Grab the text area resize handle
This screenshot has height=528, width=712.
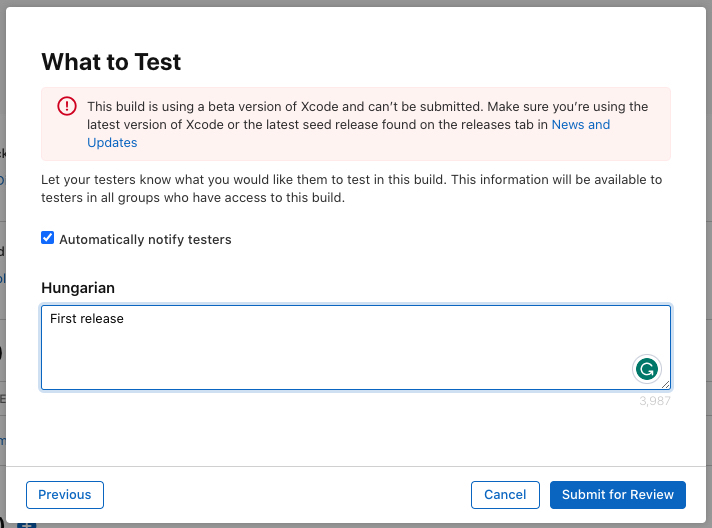[665, 384]
